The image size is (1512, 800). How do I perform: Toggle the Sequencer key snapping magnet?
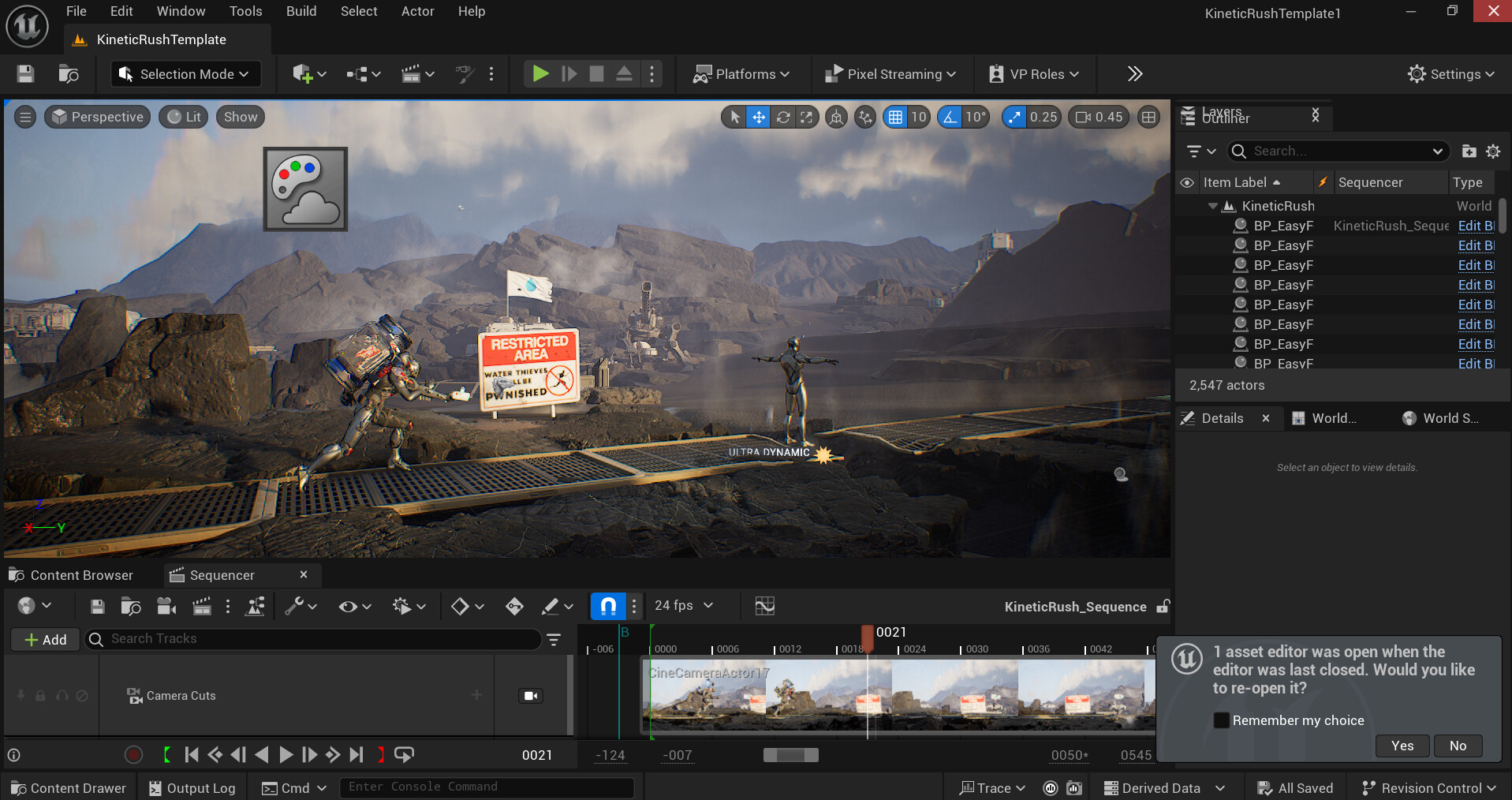click(x=607, y=606)
